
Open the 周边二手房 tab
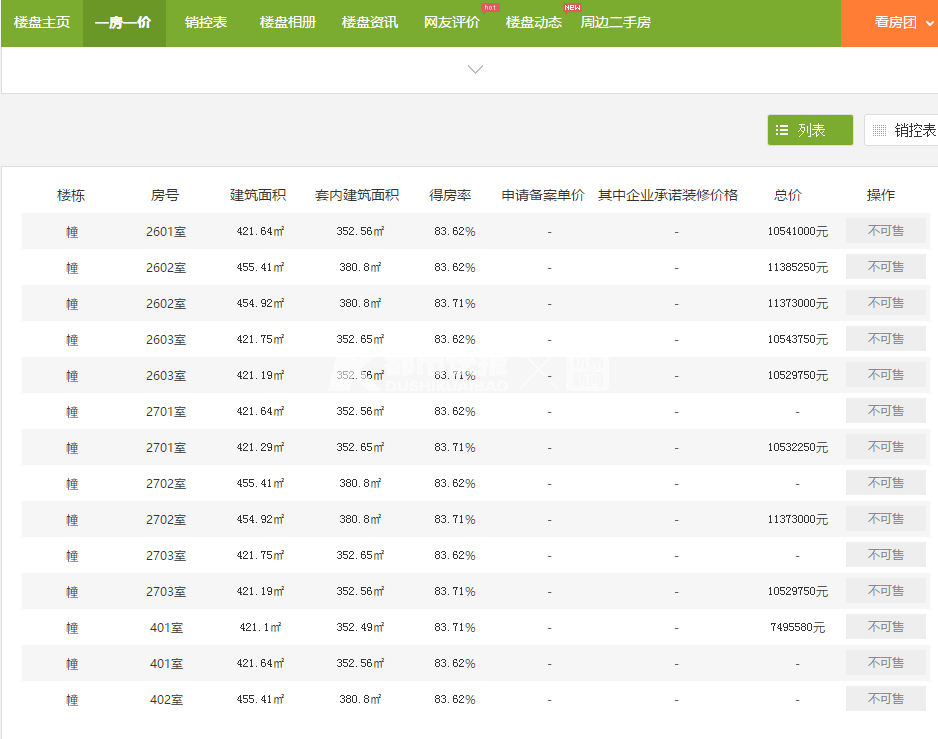click(x=616, y=23)
